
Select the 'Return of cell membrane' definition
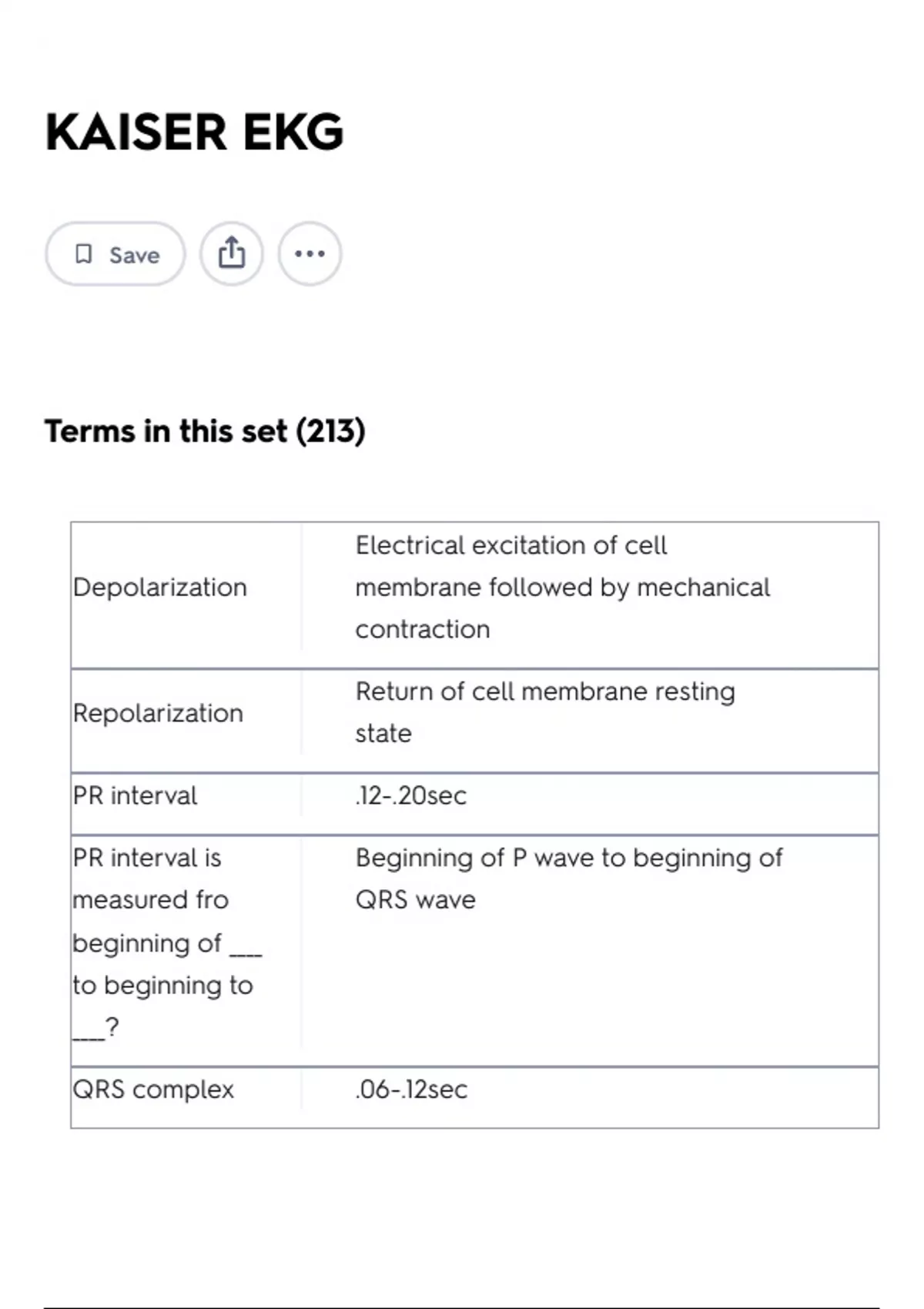point(544,712)
